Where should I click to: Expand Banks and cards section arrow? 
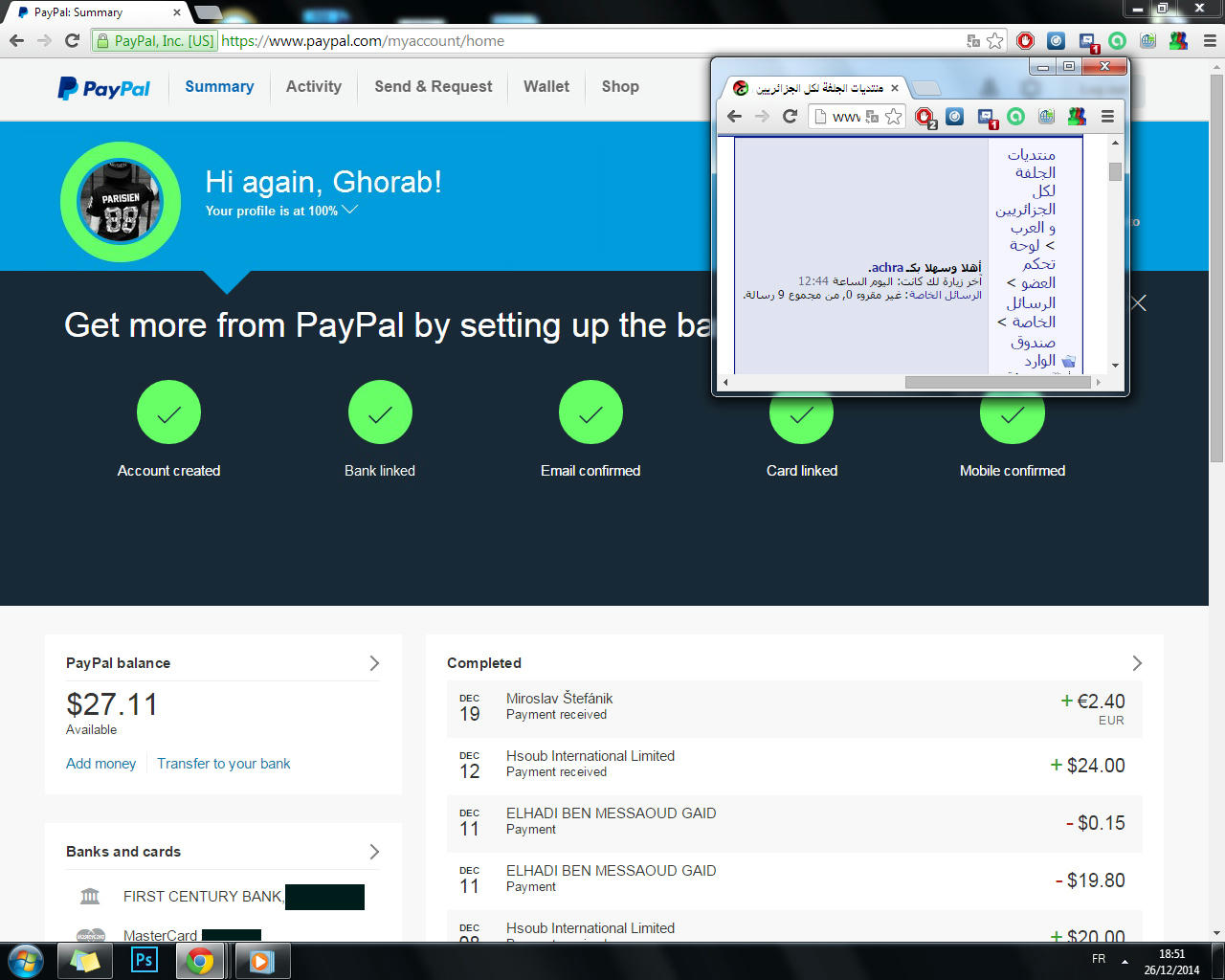pos(374,852)
